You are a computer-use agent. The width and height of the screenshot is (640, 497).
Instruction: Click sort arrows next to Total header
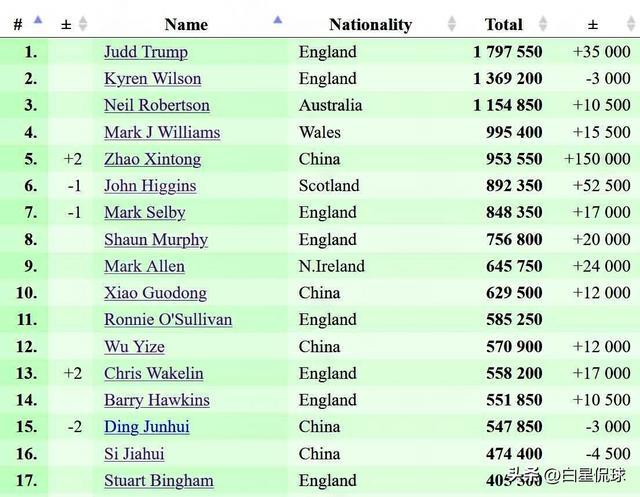point(543,24)
